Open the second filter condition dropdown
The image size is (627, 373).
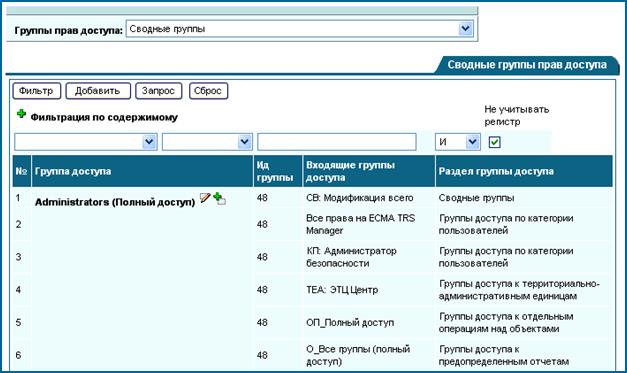point(245,142)
